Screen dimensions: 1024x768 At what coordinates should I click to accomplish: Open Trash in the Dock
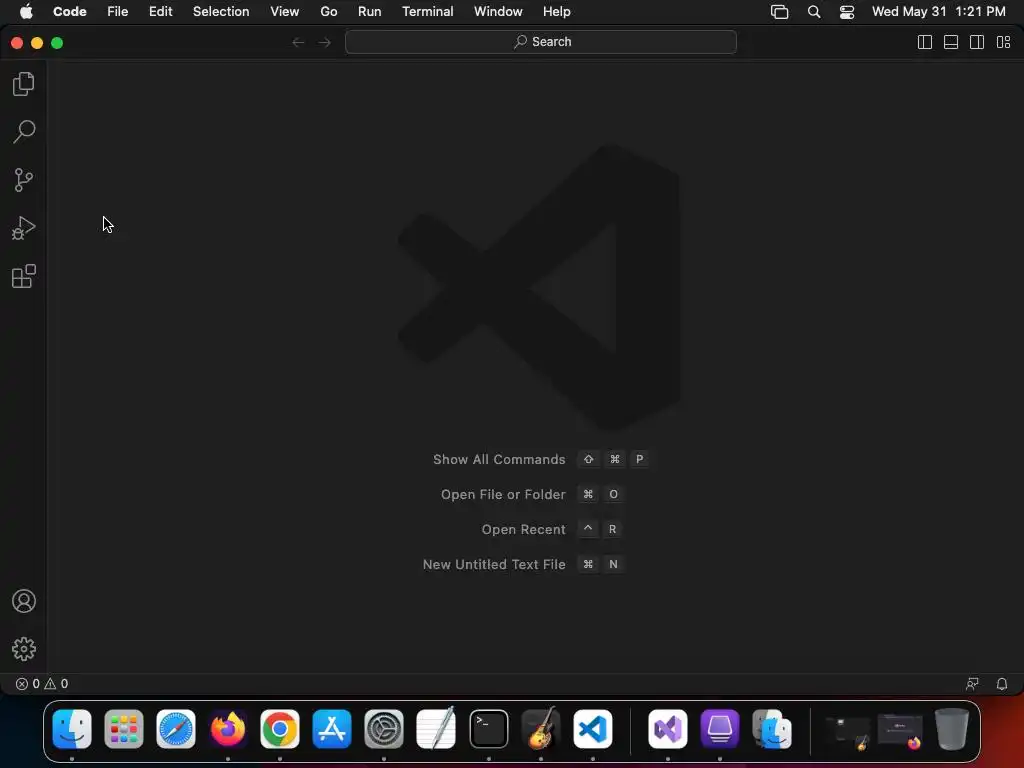(x=952, y=729)
